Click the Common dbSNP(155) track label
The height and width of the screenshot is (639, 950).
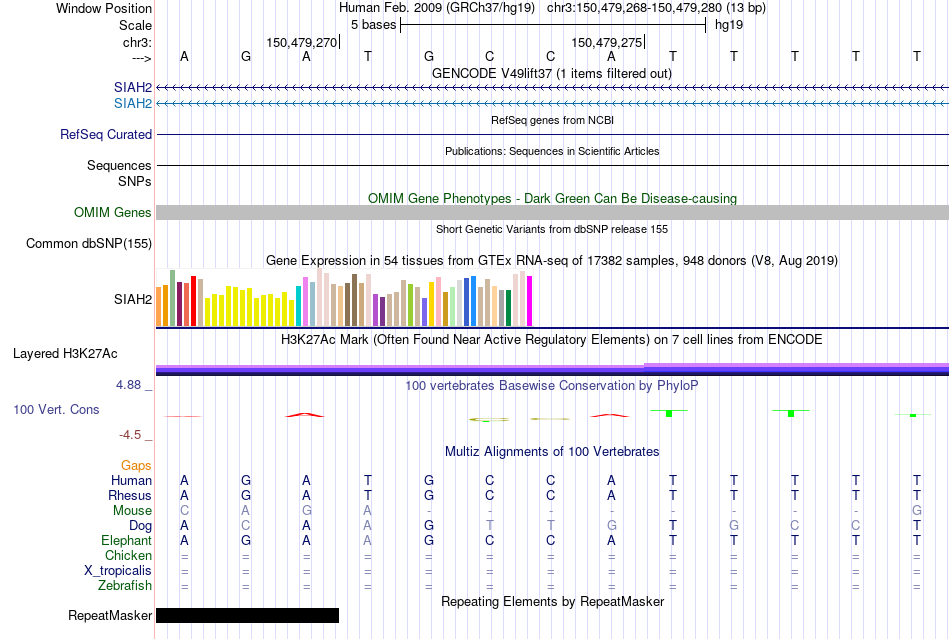click(x=88, y=243)
